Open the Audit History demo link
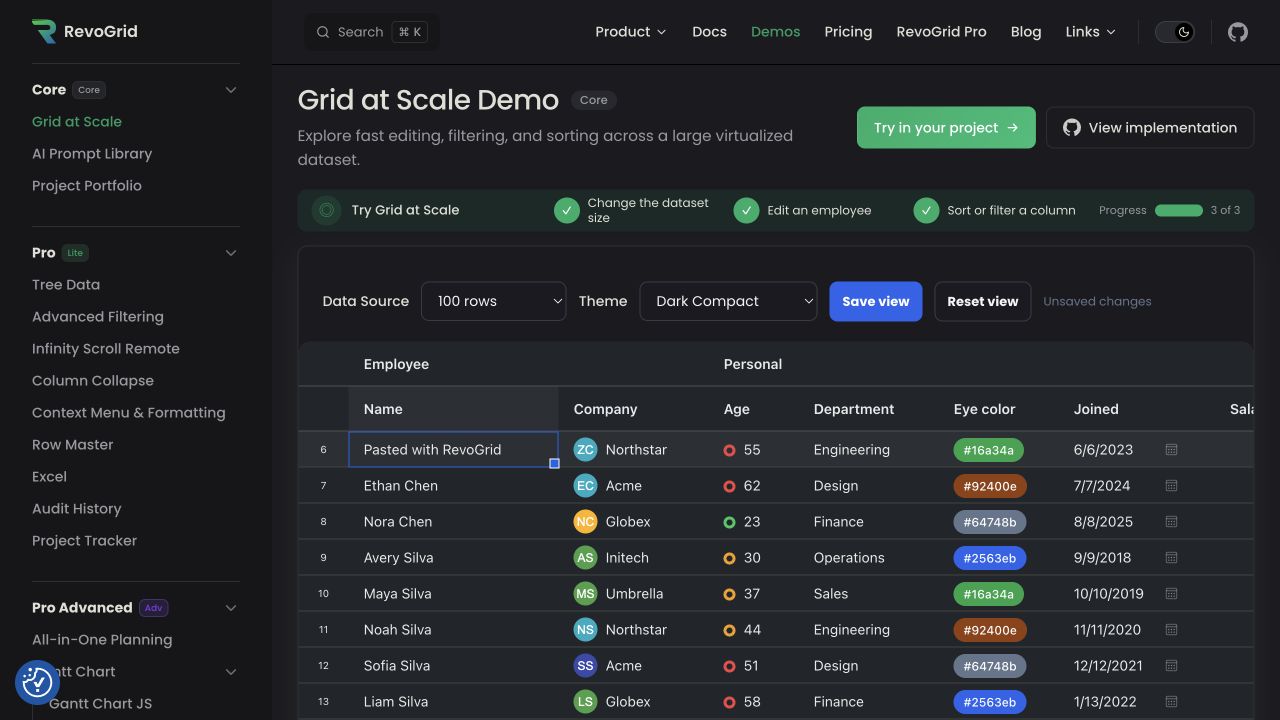This screenshot has height=720, width=1280. click(x=76, y=509)
